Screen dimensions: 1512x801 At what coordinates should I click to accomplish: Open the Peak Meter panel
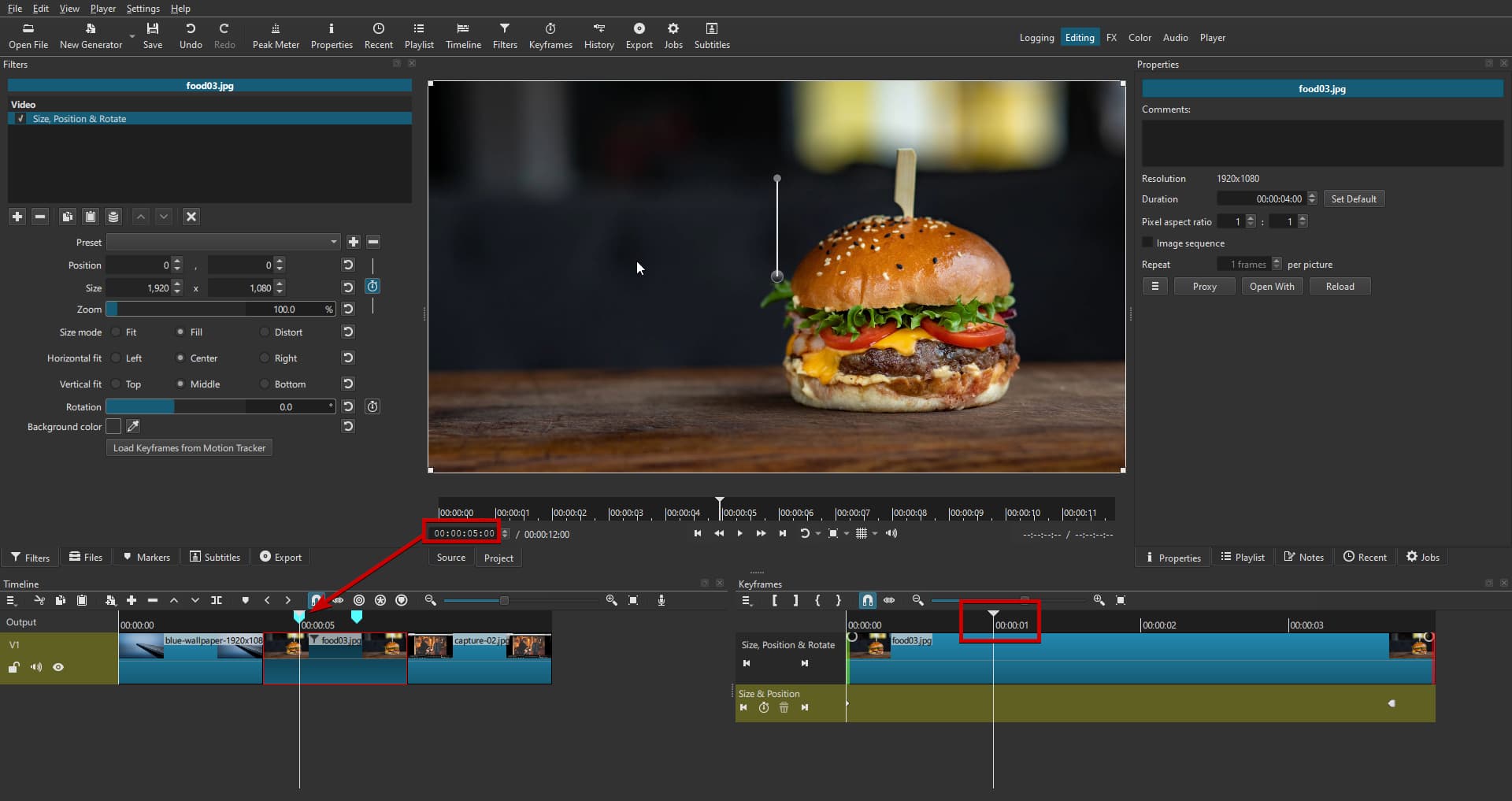pyautogui.click(x=276, y=36)
